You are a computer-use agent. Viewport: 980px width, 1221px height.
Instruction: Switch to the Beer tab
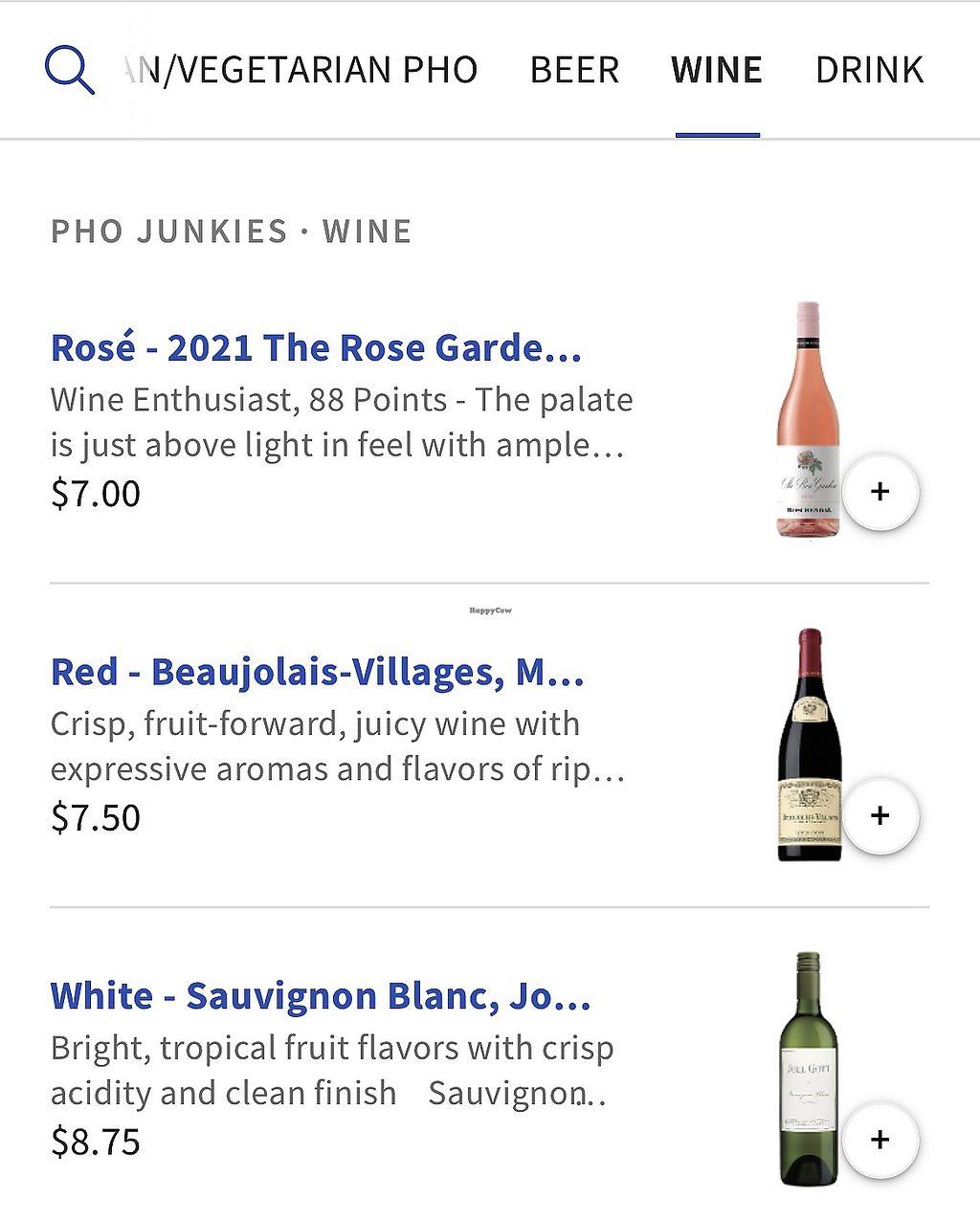coord(574,70)
